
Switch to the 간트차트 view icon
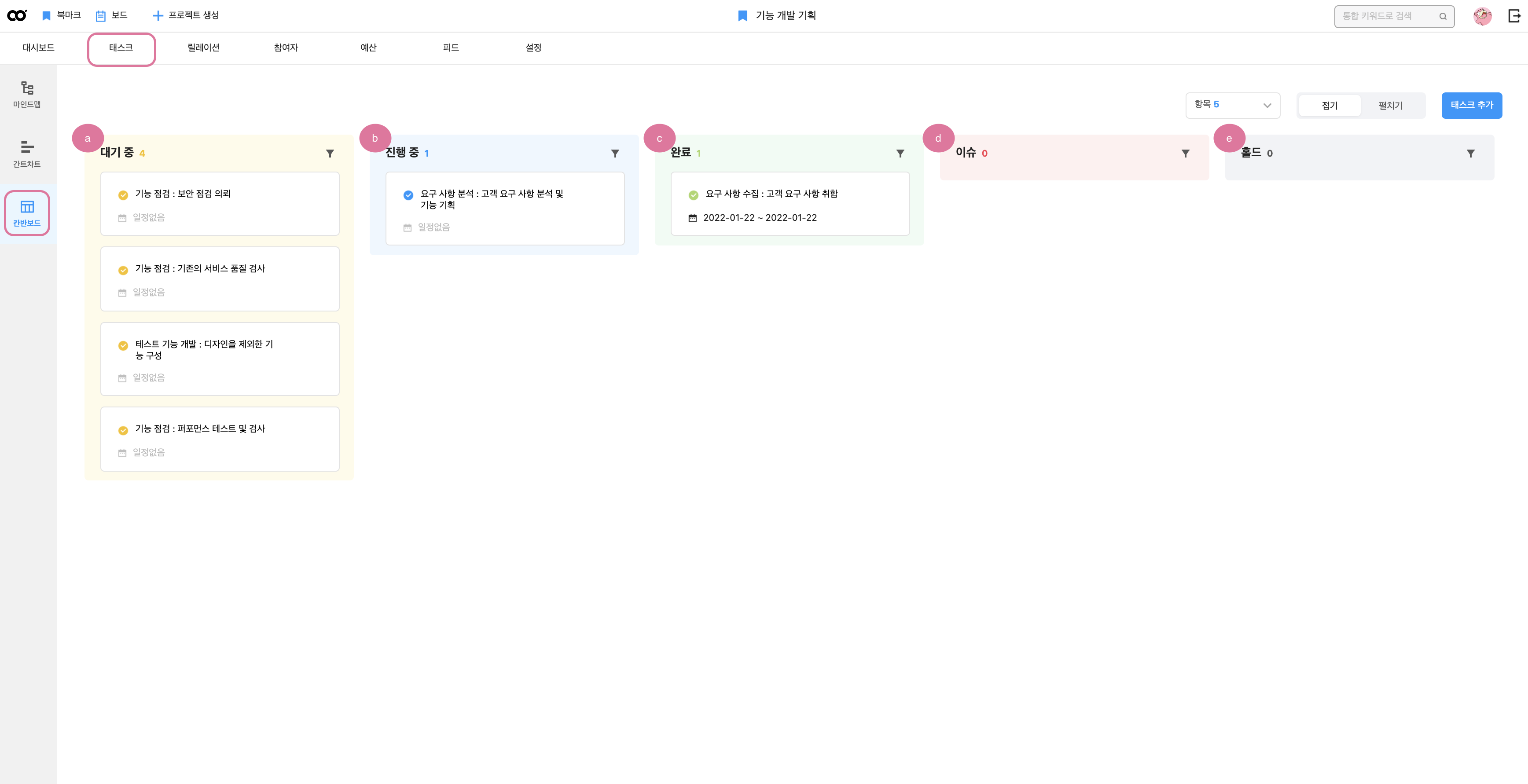coord(27,147)
